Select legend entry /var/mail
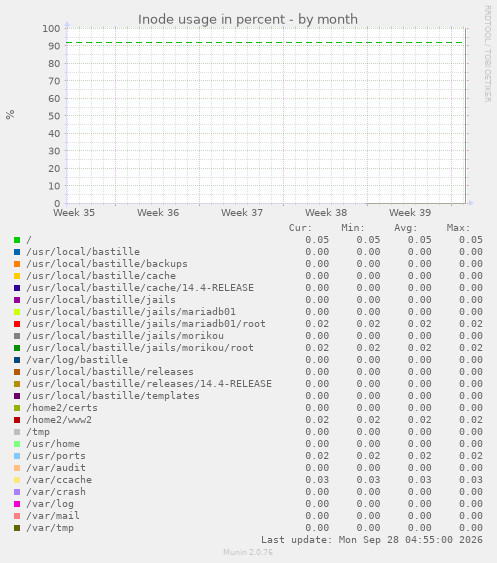Viewport: 497px width, 563px height. (53, 516)
